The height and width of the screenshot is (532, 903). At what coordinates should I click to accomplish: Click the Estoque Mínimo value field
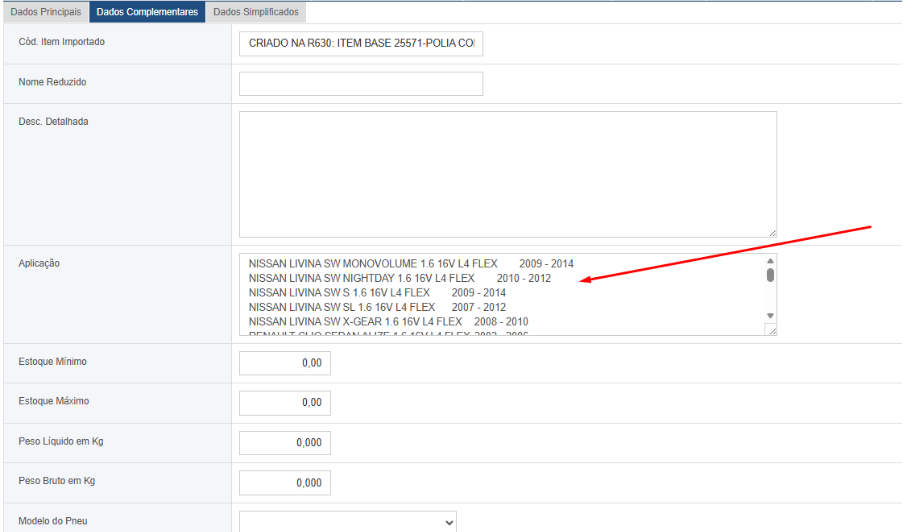285,363
